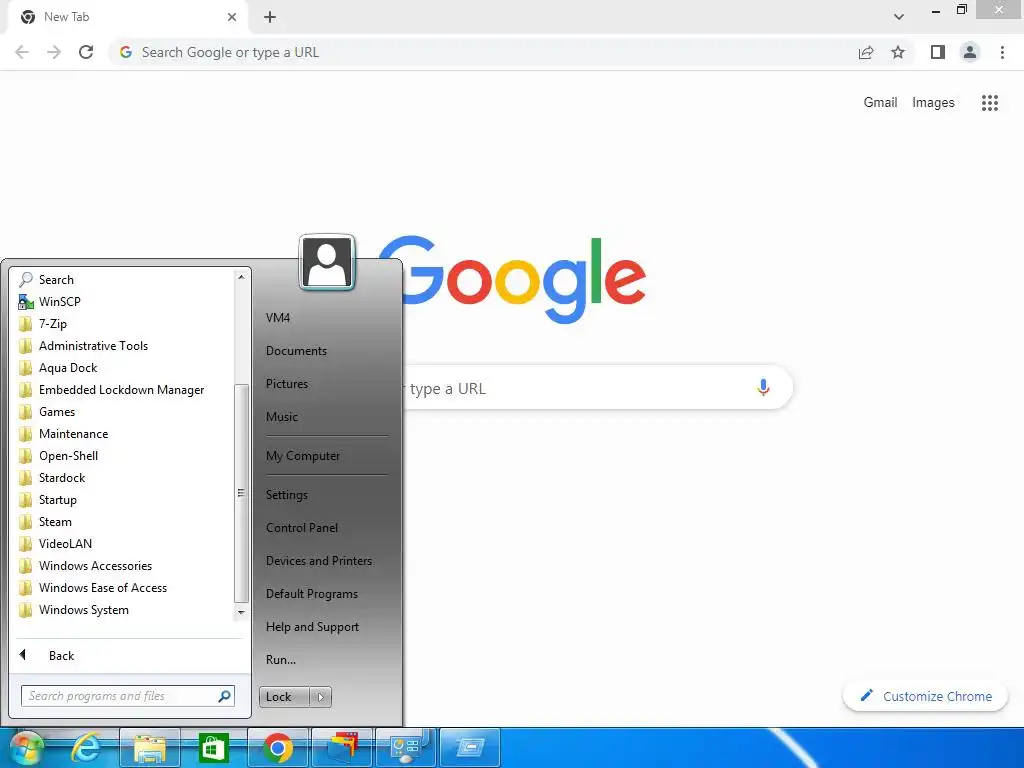Go forward with Chrome's forward arrow
The height and width of the screenshot is (768, 1024).
[x=54, y=52]
